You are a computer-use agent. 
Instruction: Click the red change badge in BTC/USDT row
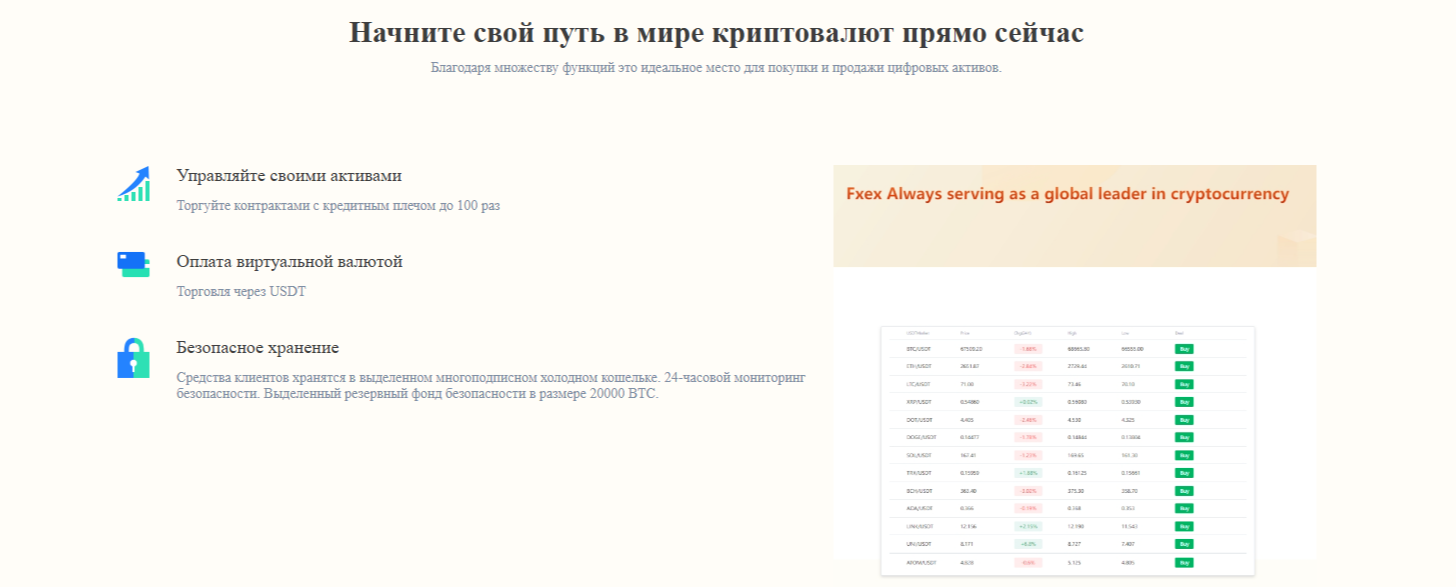(1028, 349)
